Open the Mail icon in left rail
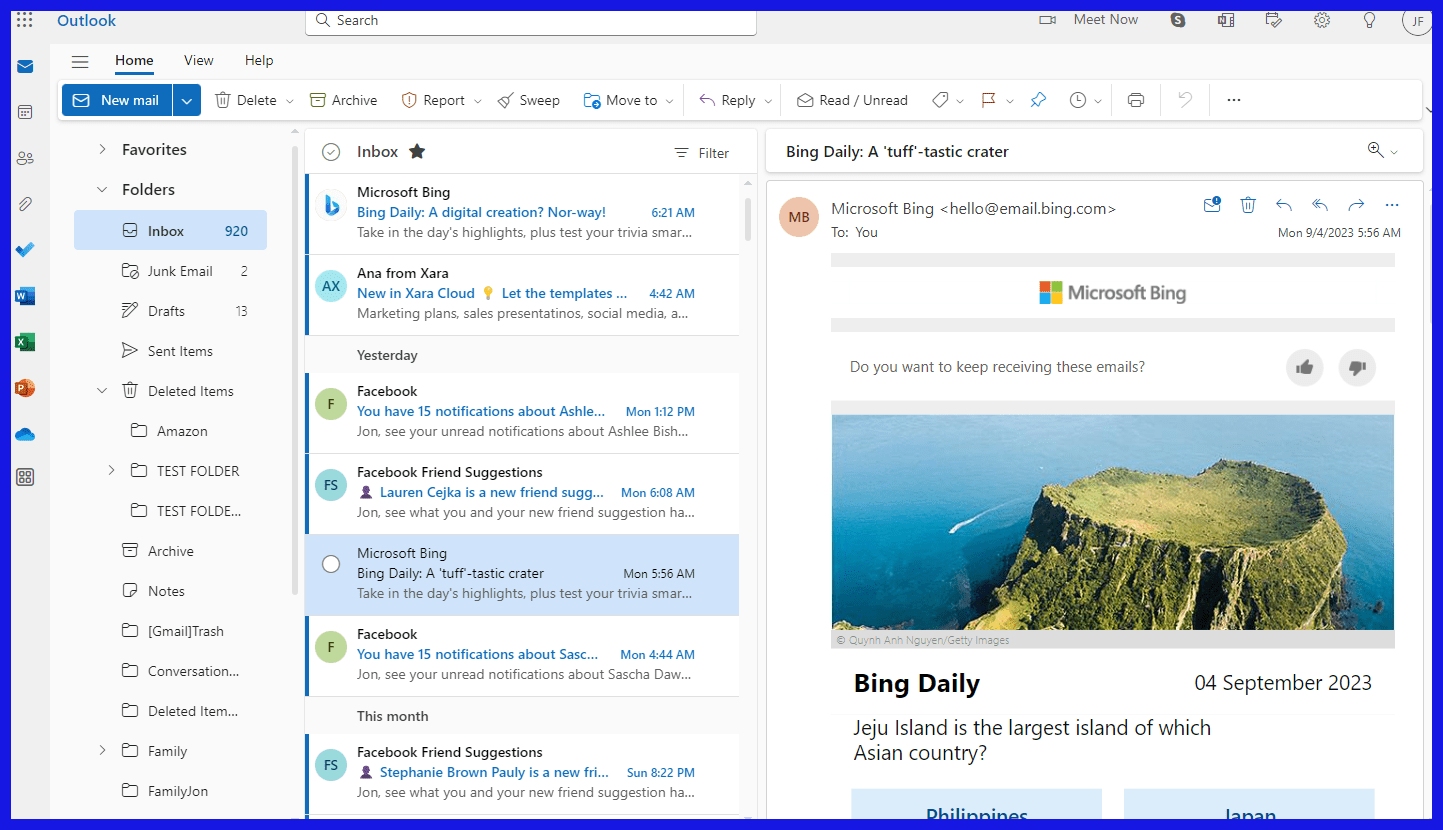The image size is (1443, 830). pos(25,67)
